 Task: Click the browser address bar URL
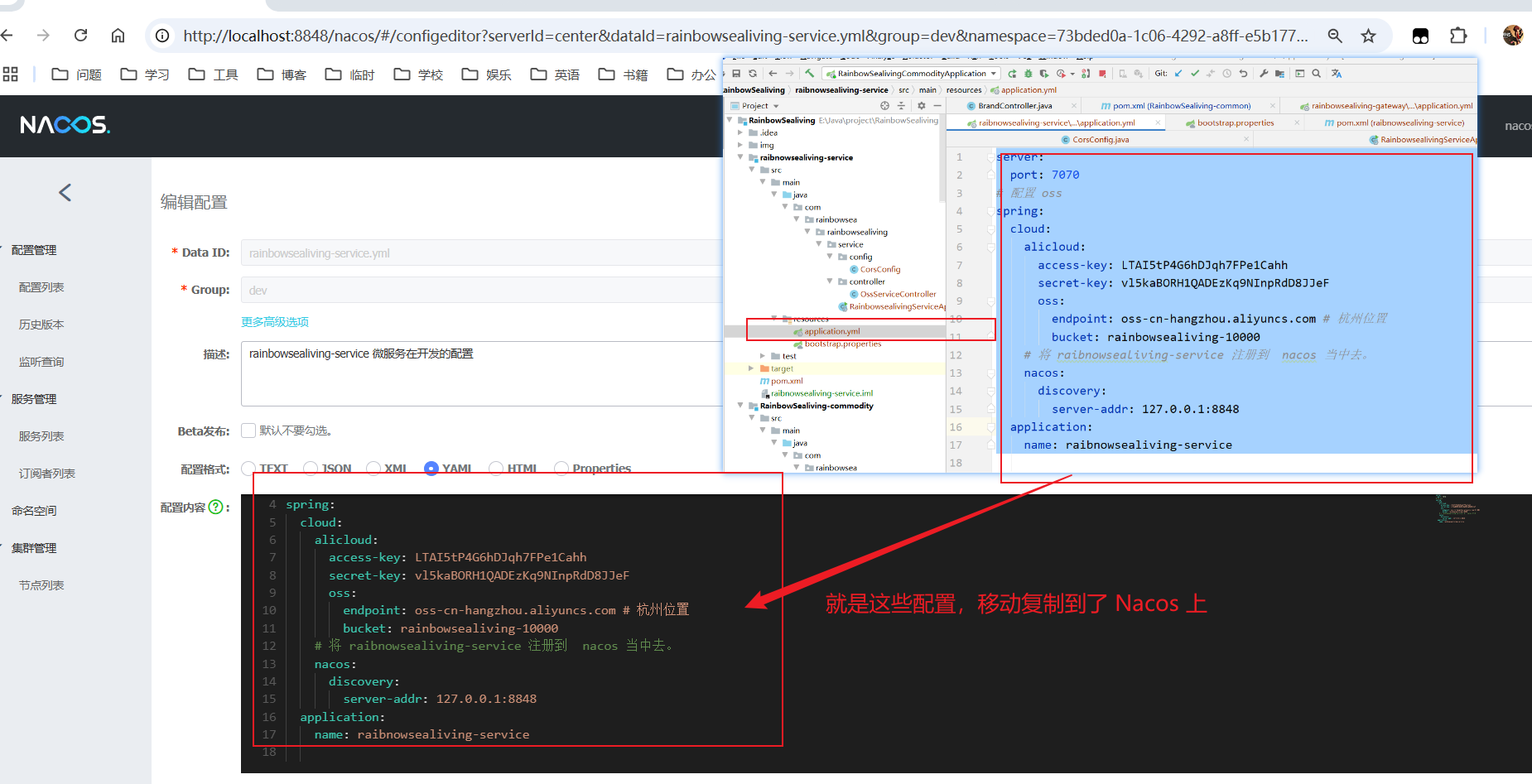tap(745, 36)
